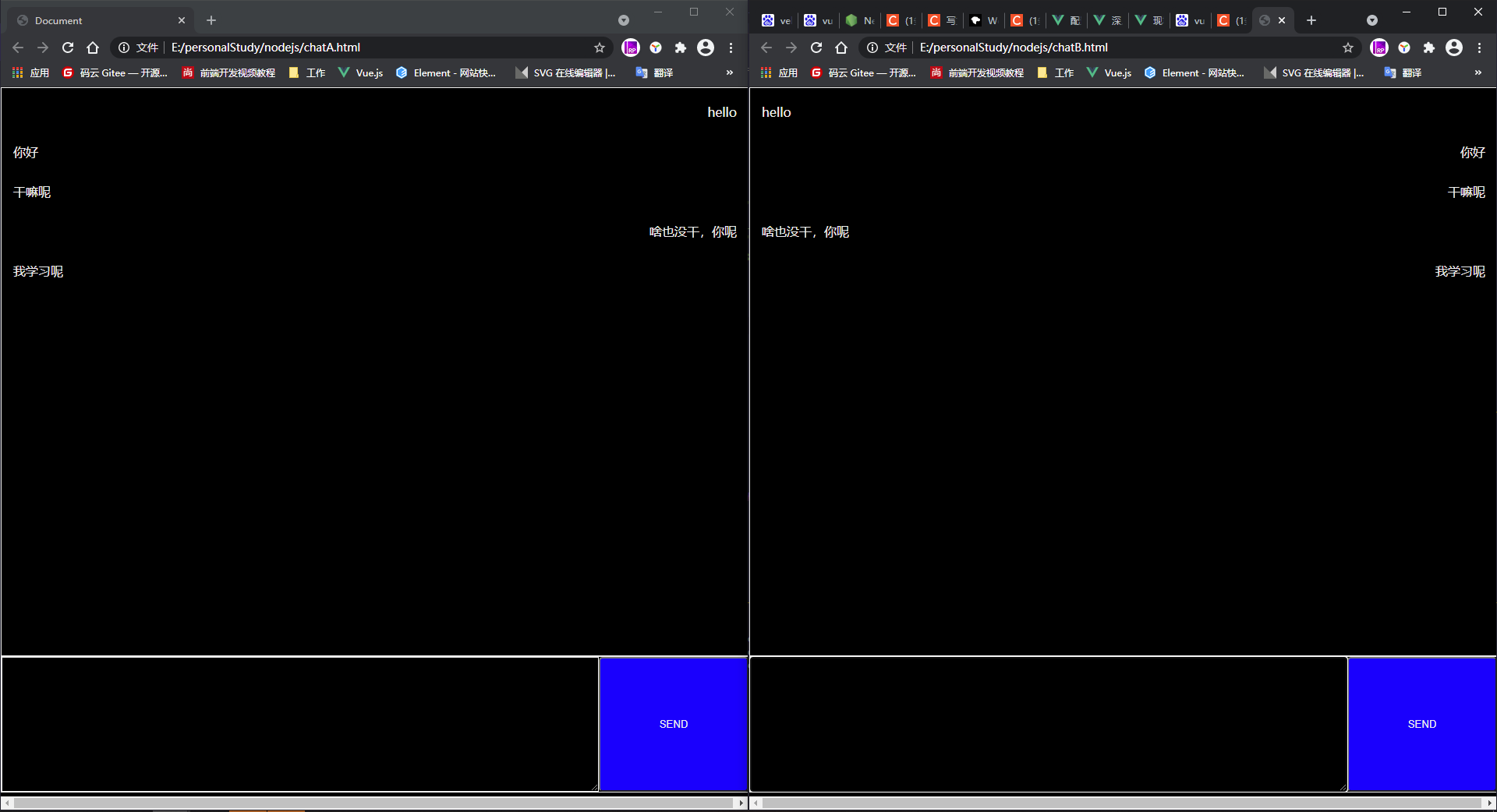Viewport: 1497px width, 812px height.
Task: Click the horizontal scrollbar track in chatA window
Action: point(375,803)
